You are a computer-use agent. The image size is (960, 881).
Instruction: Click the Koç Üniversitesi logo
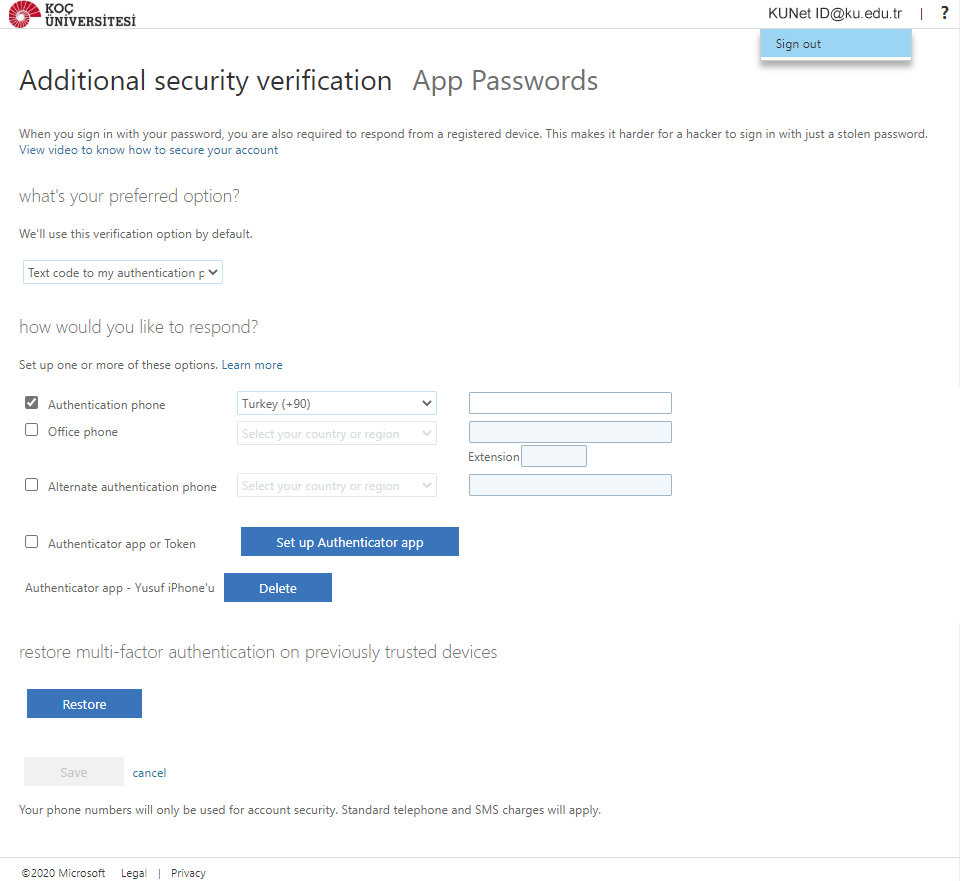[71, 14]
